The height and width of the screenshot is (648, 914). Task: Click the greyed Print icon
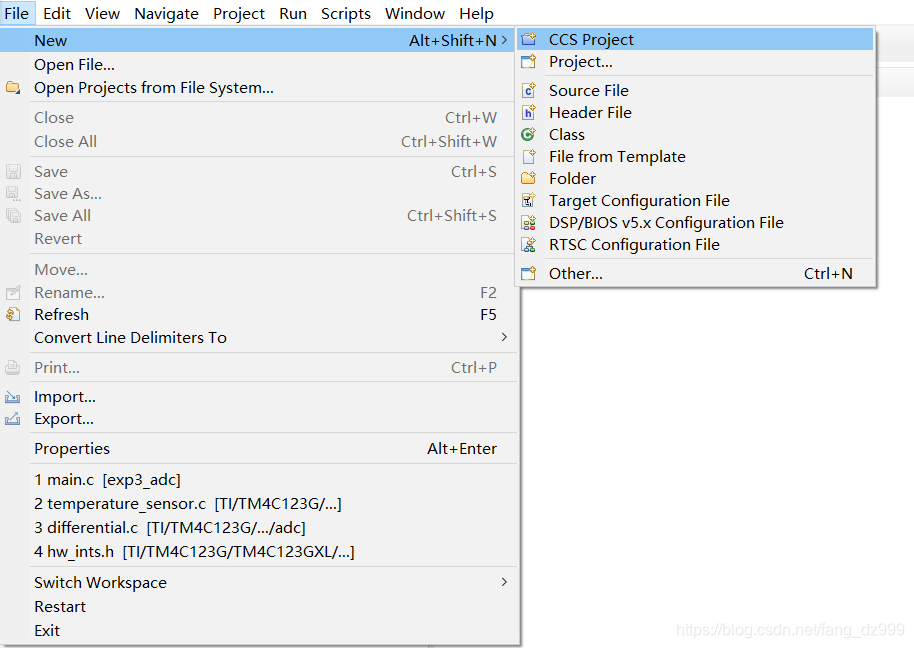coord(13,368)
